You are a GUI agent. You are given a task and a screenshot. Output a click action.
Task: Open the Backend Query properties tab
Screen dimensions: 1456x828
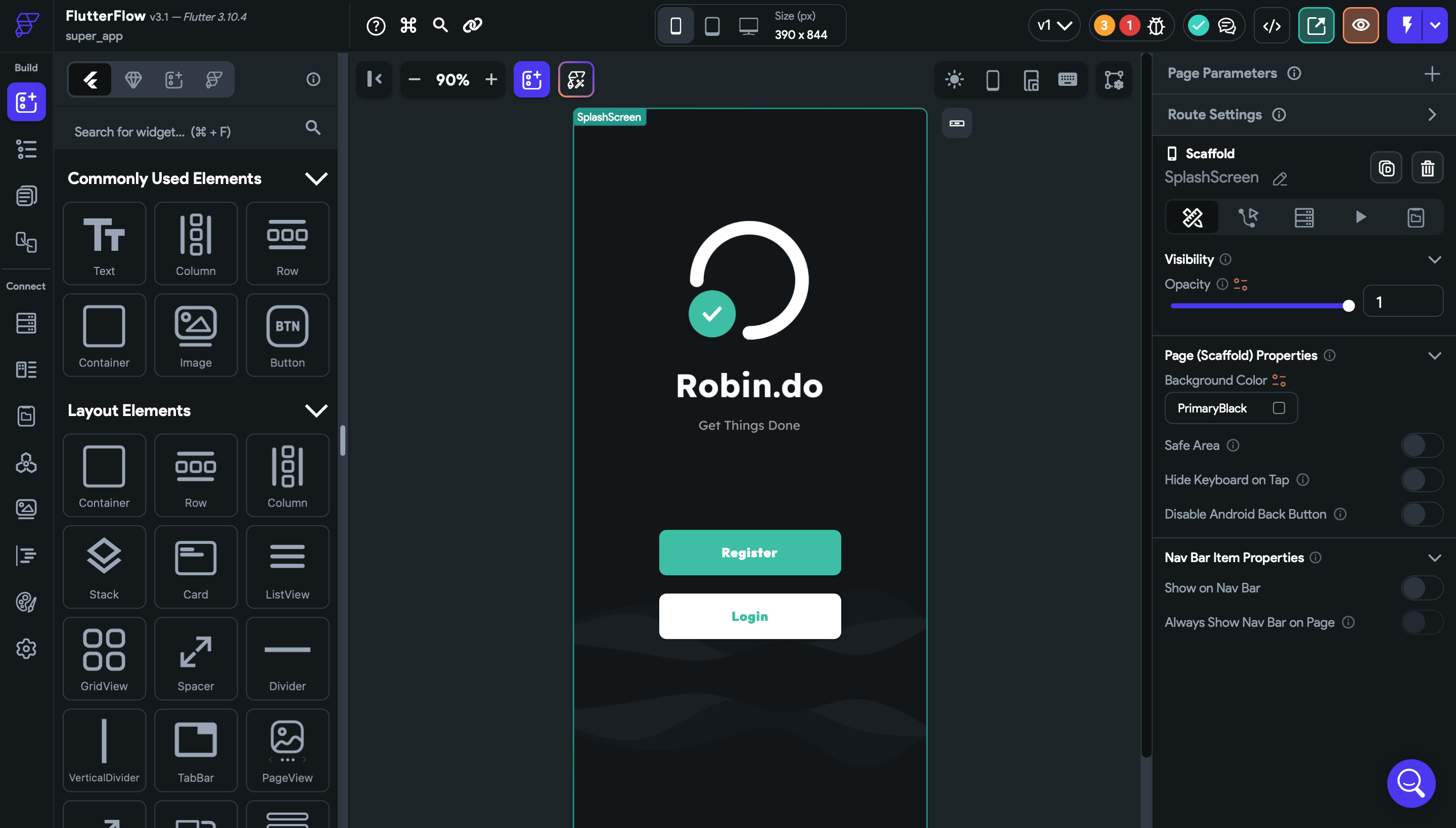click(1303, 217)
